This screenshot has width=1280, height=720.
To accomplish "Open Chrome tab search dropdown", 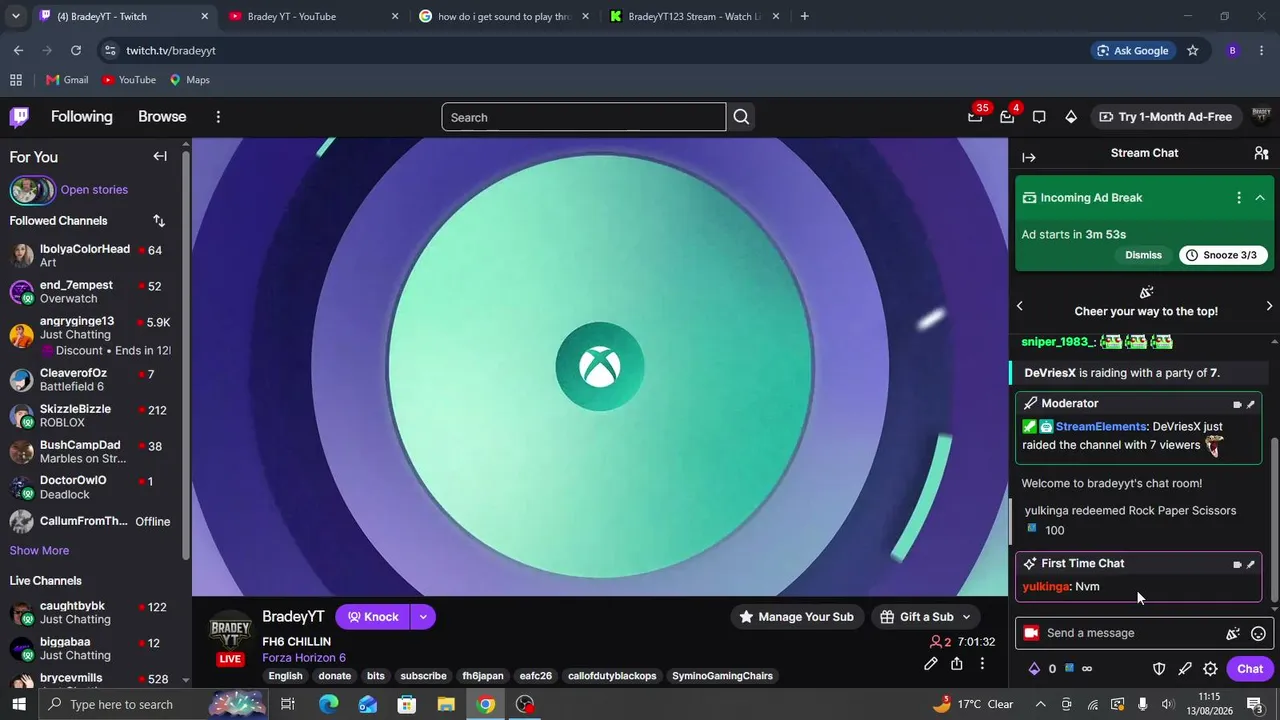I will point(15,16).
